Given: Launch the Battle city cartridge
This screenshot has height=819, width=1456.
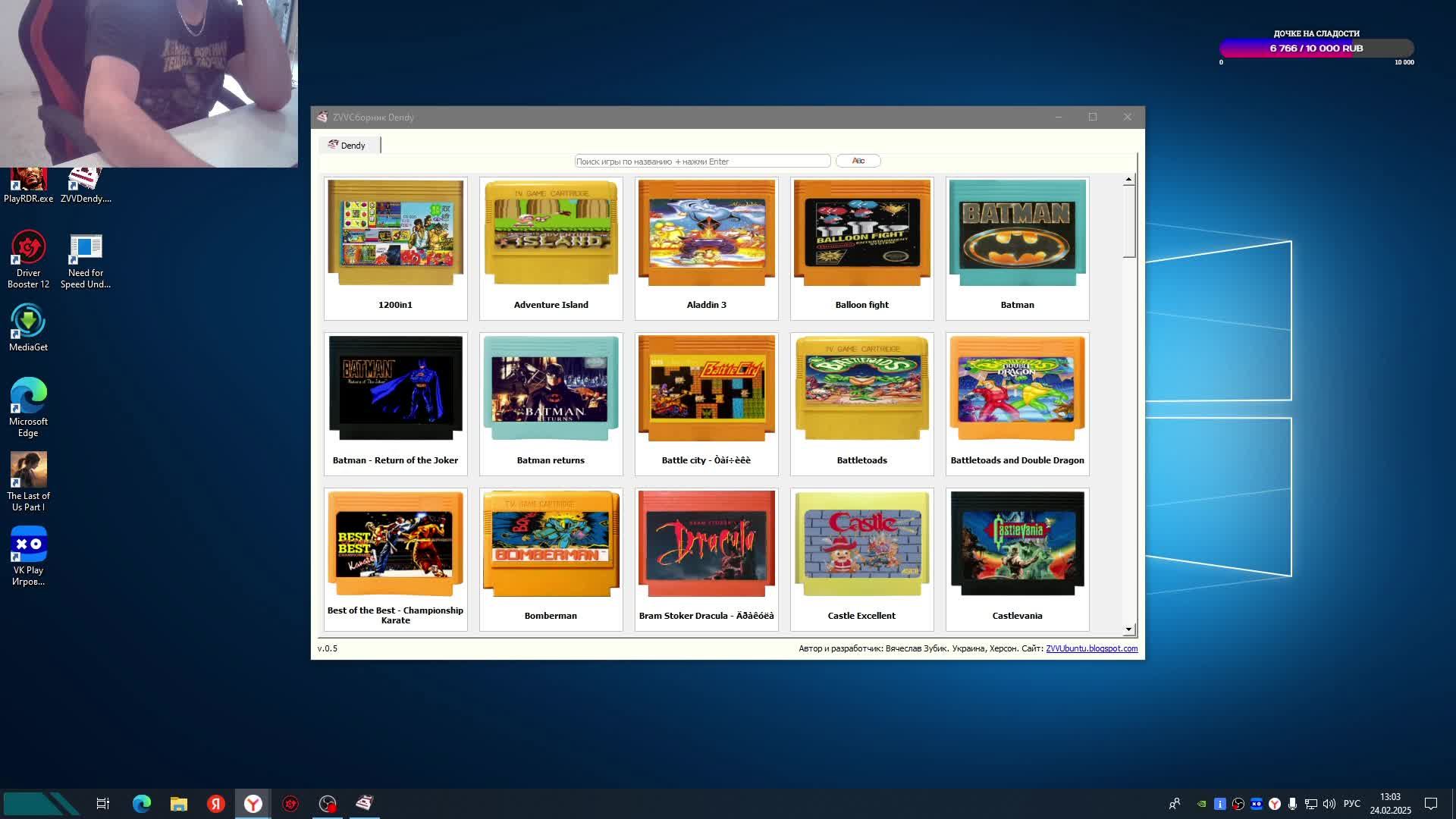Looking at the screenshot, I should [x=706, y=403].
